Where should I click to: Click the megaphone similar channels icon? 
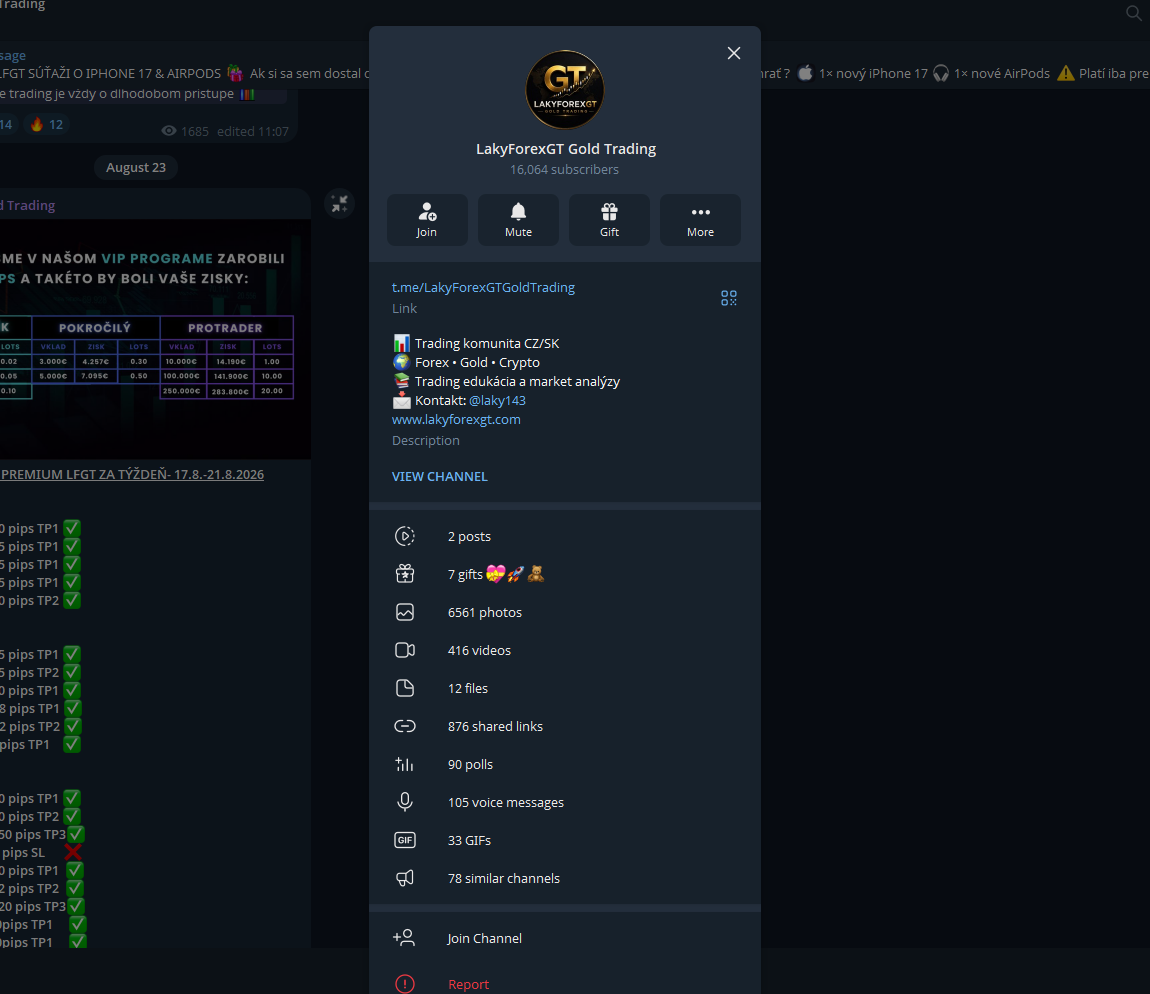[405, 878]
